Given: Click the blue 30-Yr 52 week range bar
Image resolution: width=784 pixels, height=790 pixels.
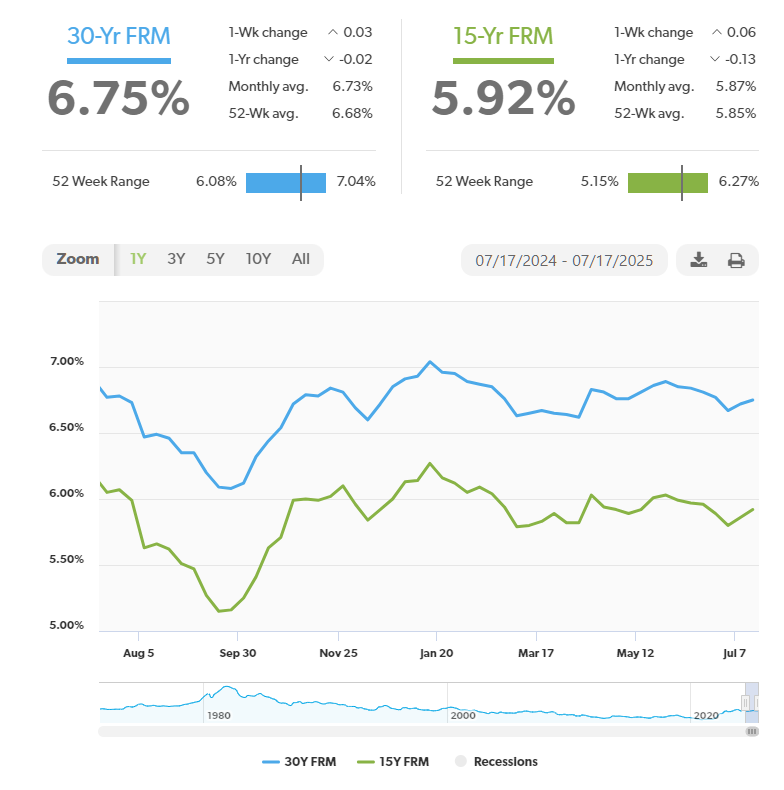Looking at the screenshot, I should 286,182.
